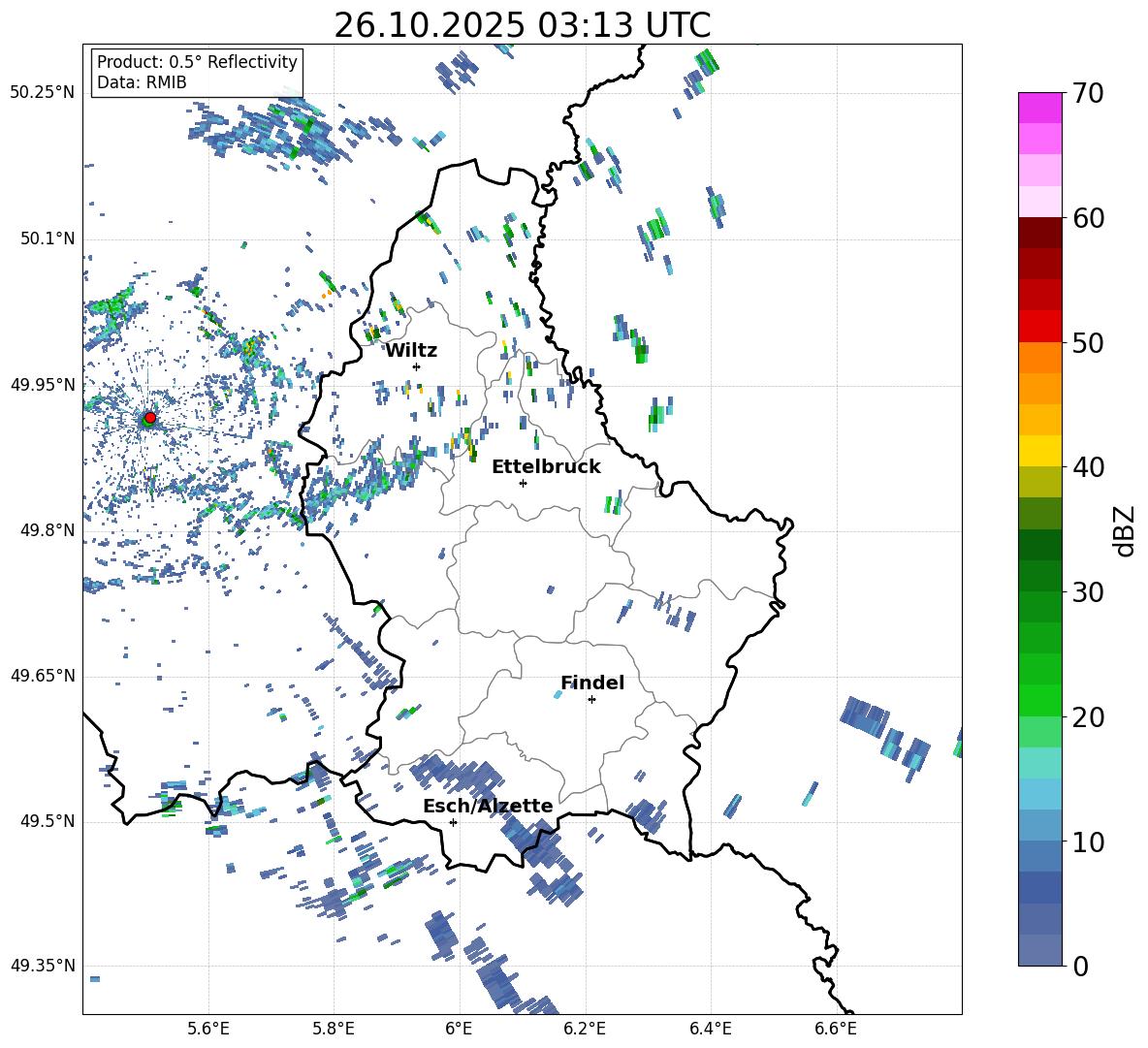Click the Ettelbruck city label
This screenshot has height=1048, width=1148.
(x=546, y=467)
